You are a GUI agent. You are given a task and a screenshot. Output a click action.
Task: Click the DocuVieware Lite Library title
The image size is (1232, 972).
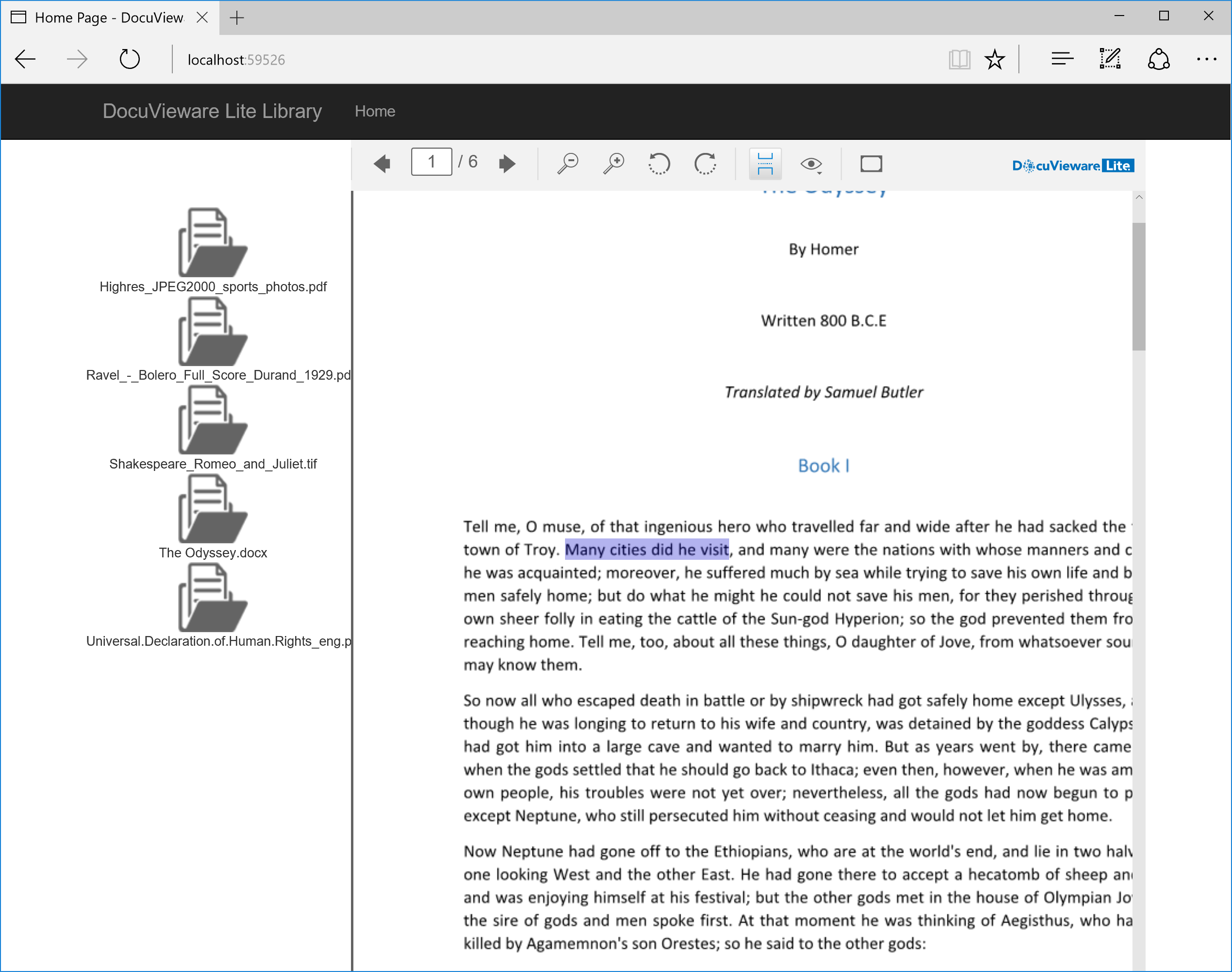click(x=212, y=112)
